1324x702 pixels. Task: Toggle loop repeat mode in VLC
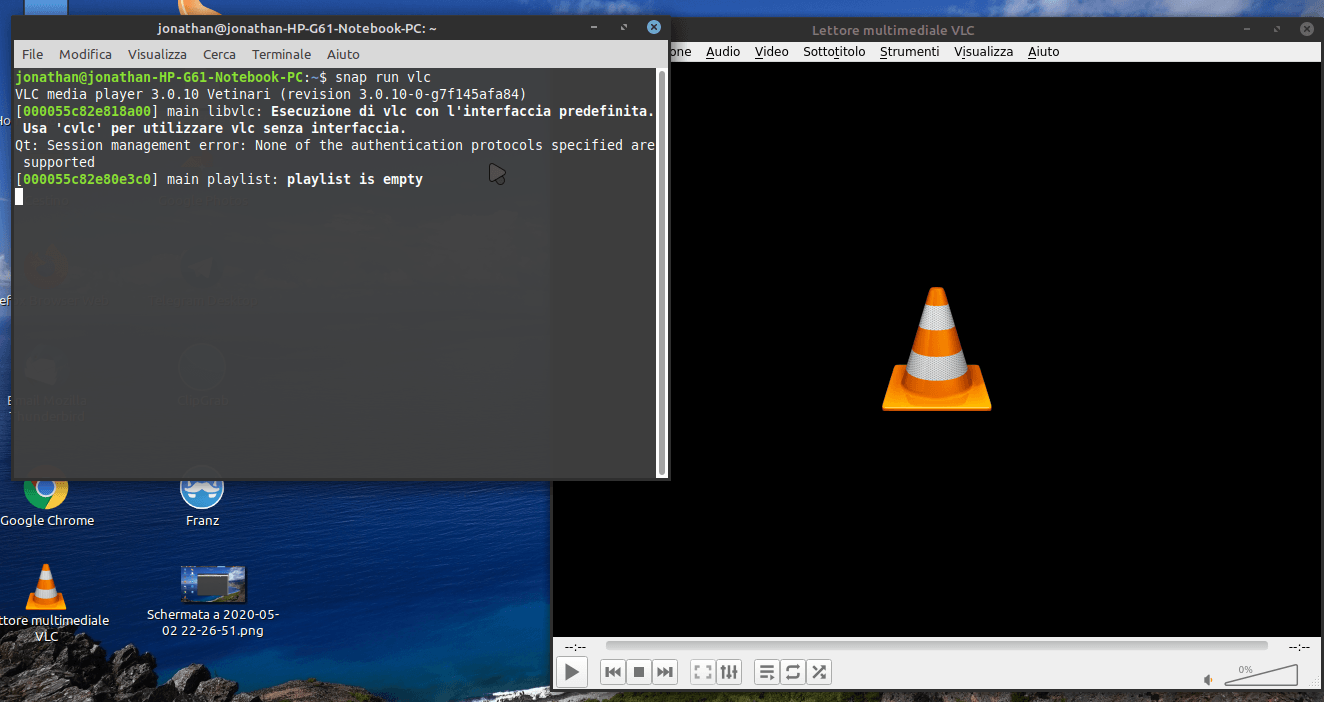coord(793,672)
